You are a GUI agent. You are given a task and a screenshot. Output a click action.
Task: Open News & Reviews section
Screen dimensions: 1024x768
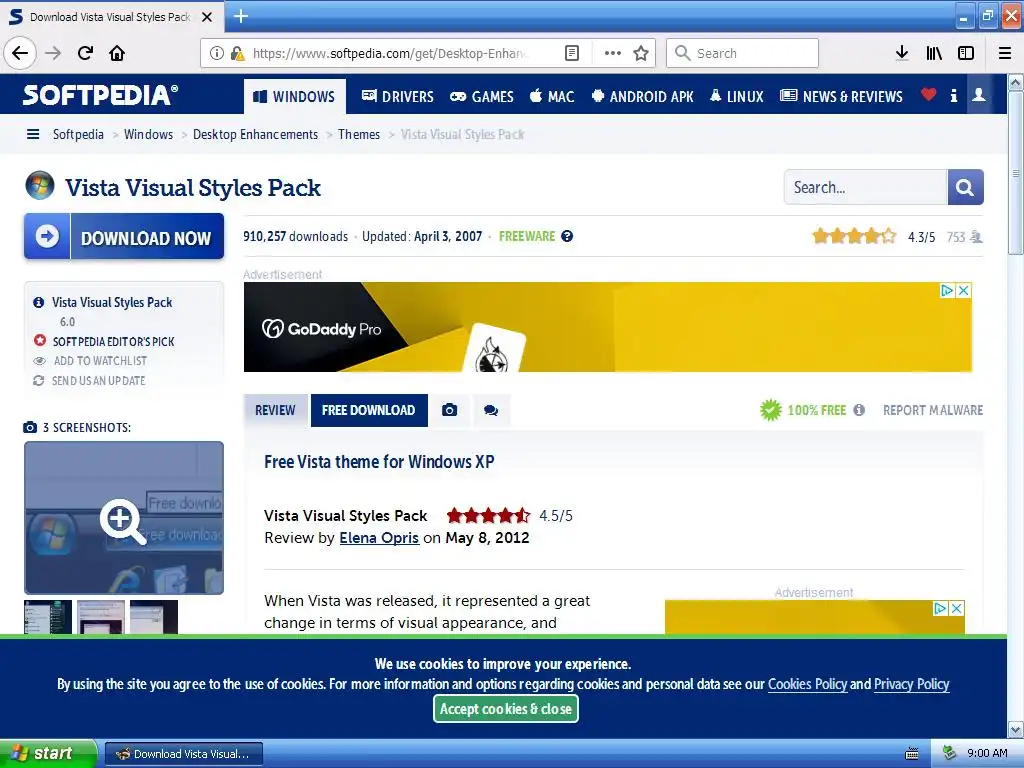point(841,97)
